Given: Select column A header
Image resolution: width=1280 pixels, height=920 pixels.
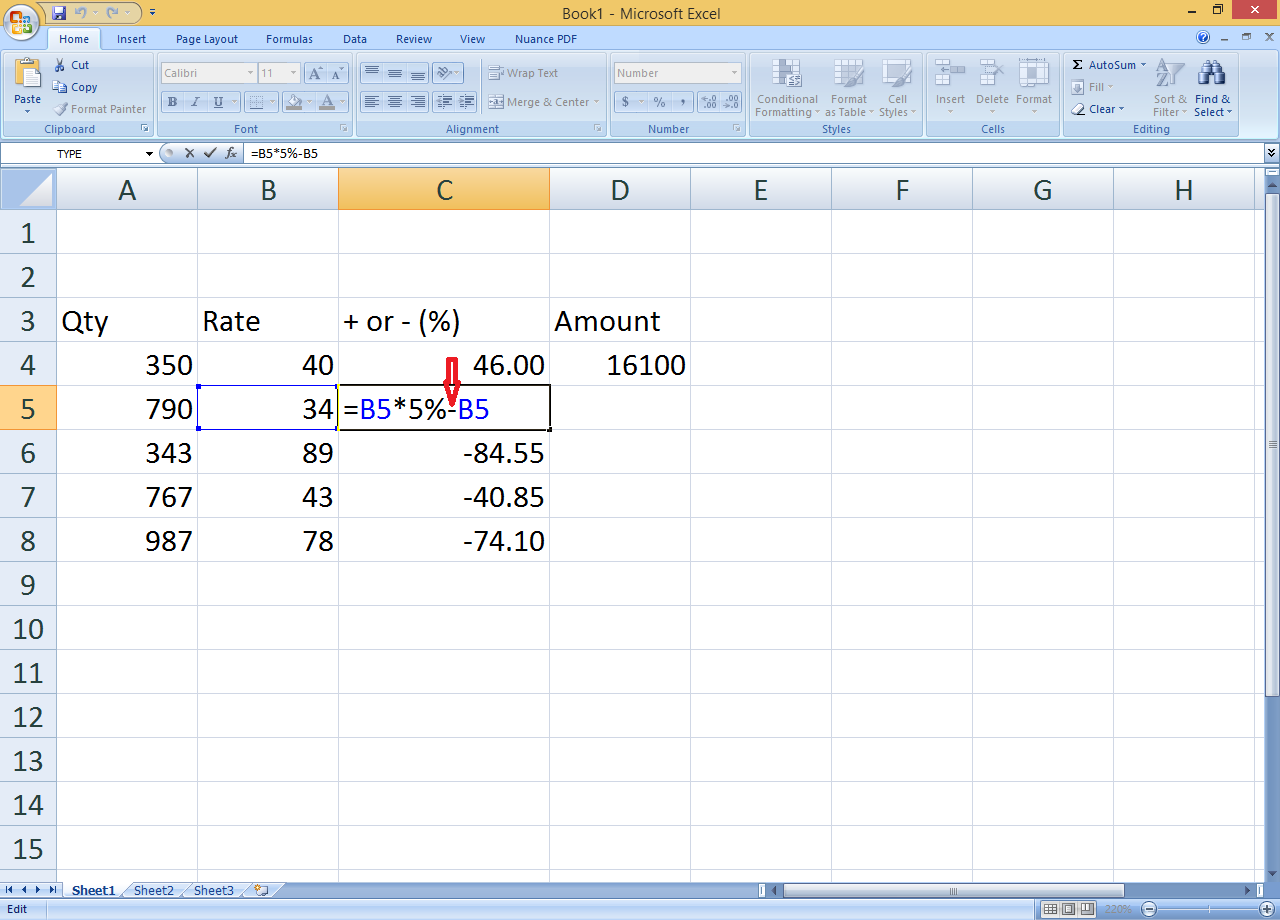Looking at the screenshot, I should (x=127, y=189).
